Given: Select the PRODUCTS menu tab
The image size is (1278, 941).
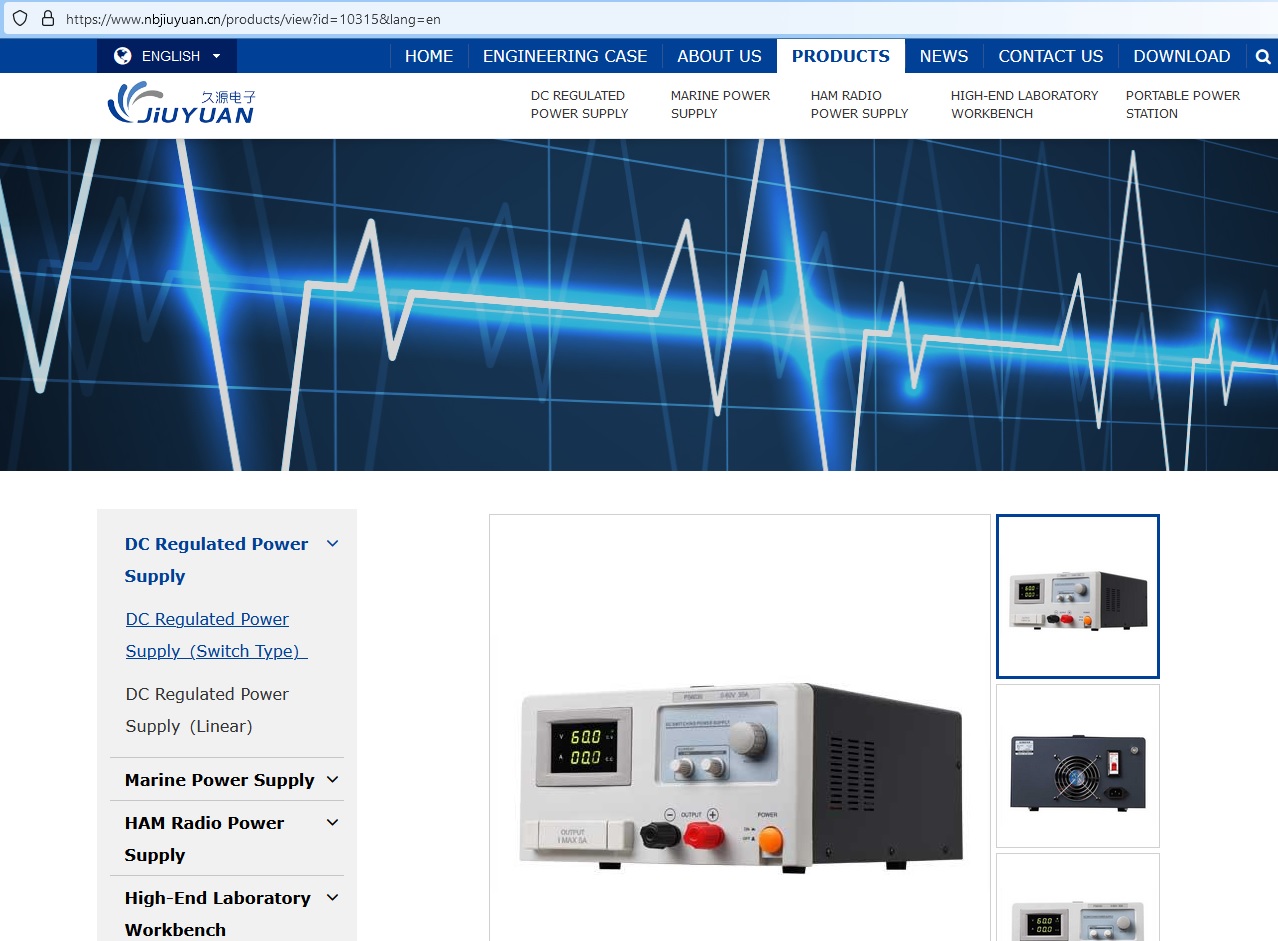Looking at the screenshot, I should pyautogui.click(x=841, y=56).
